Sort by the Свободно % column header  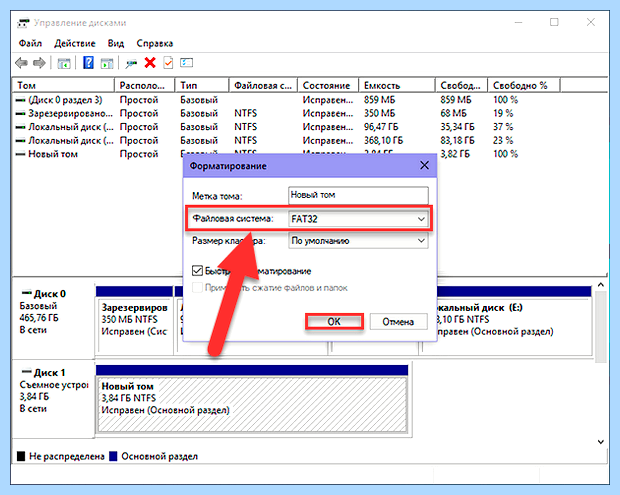[524, 85]
